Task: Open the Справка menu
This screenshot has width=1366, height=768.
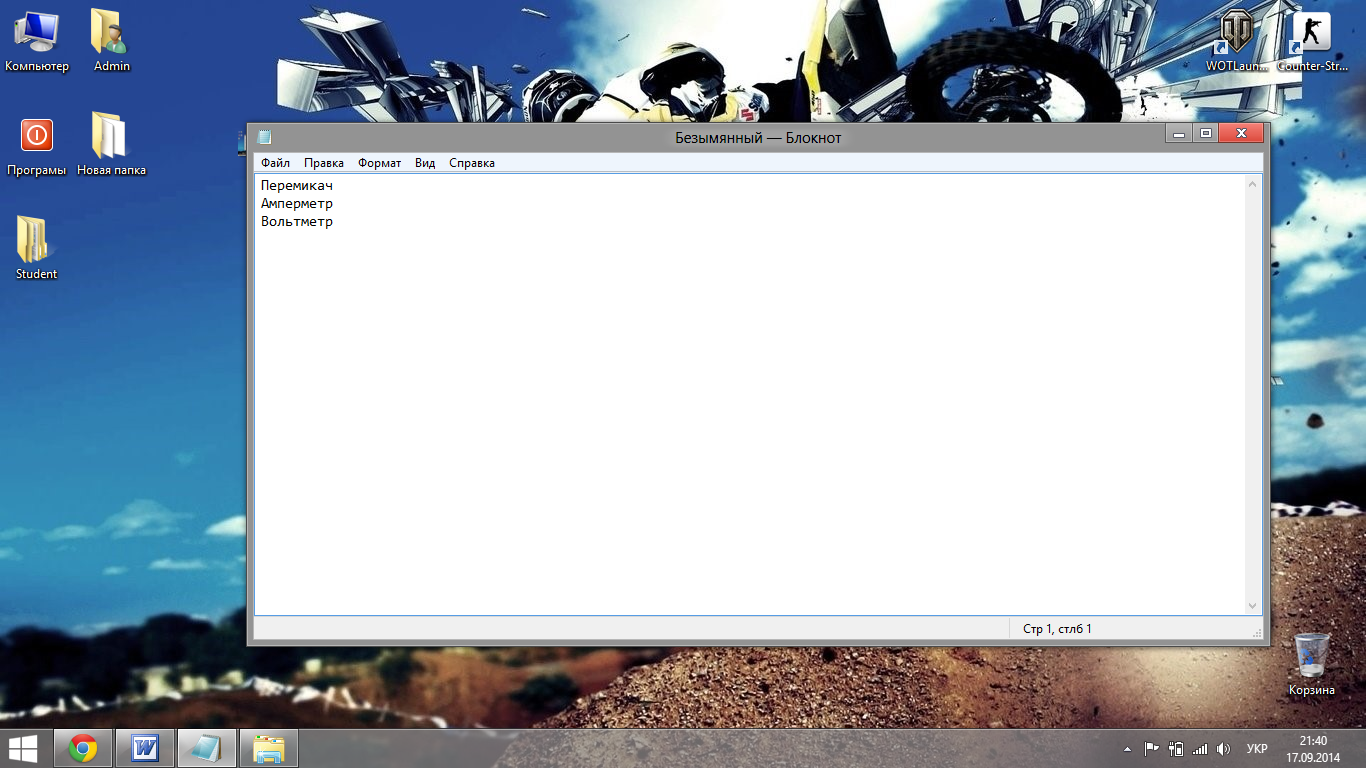Action: [x=472, y=163]
